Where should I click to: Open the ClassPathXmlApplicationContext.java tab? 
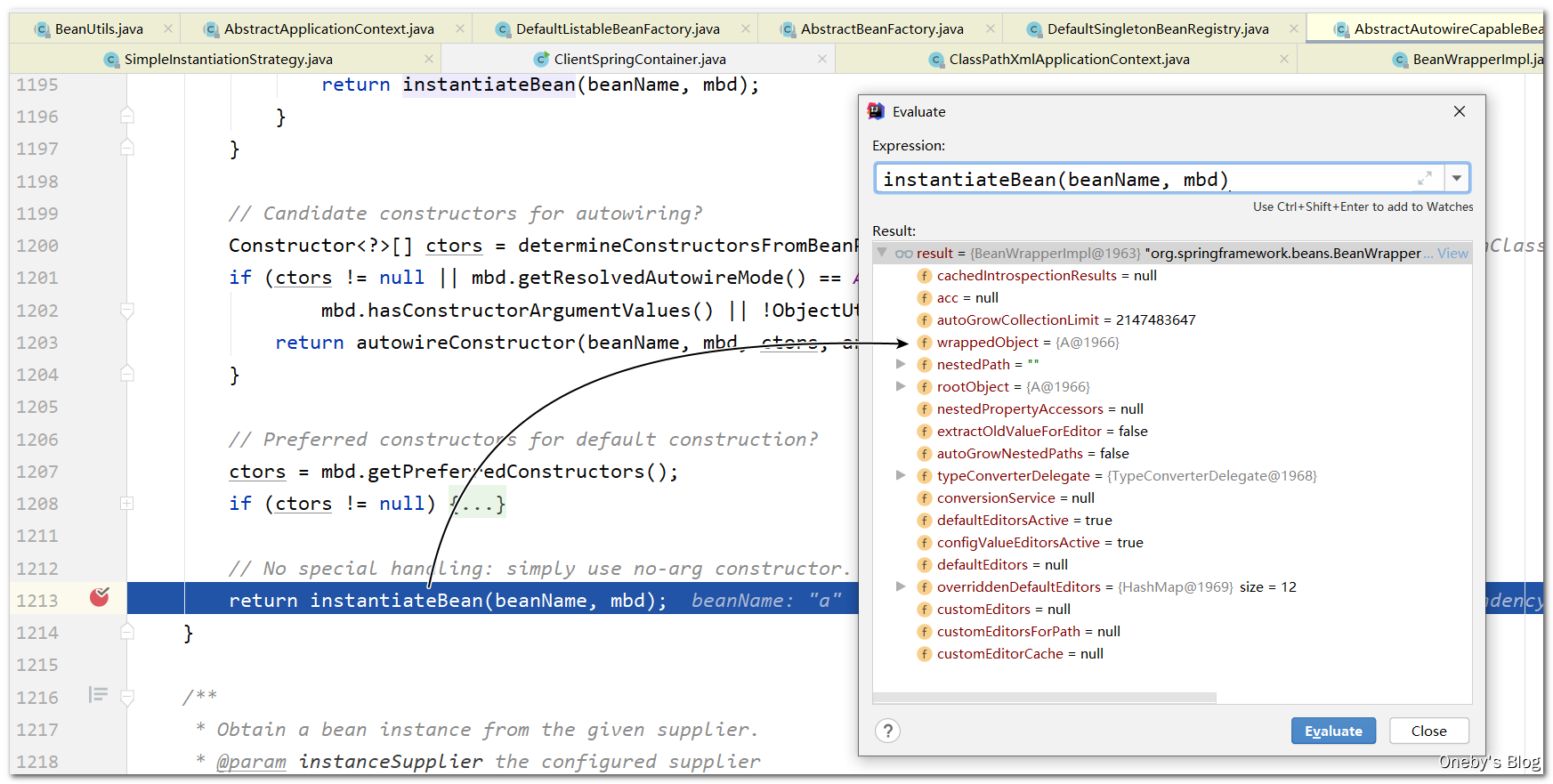pyautogui.click(x=1069, y=60)
